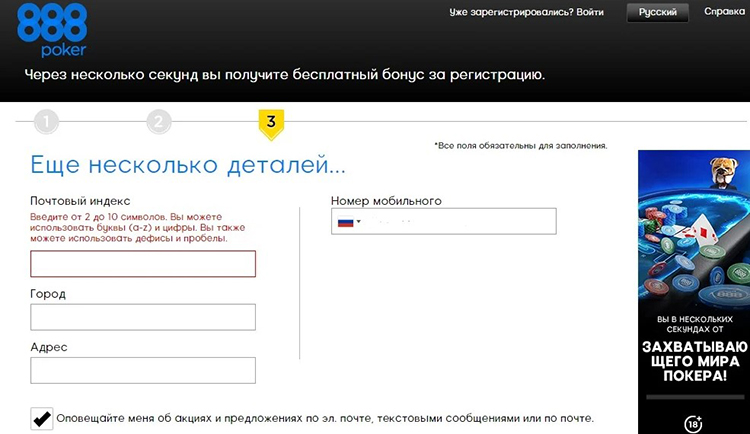Select the Адрес input box
This screenshot has height=434, width=750.
click(x=143, y=371)
